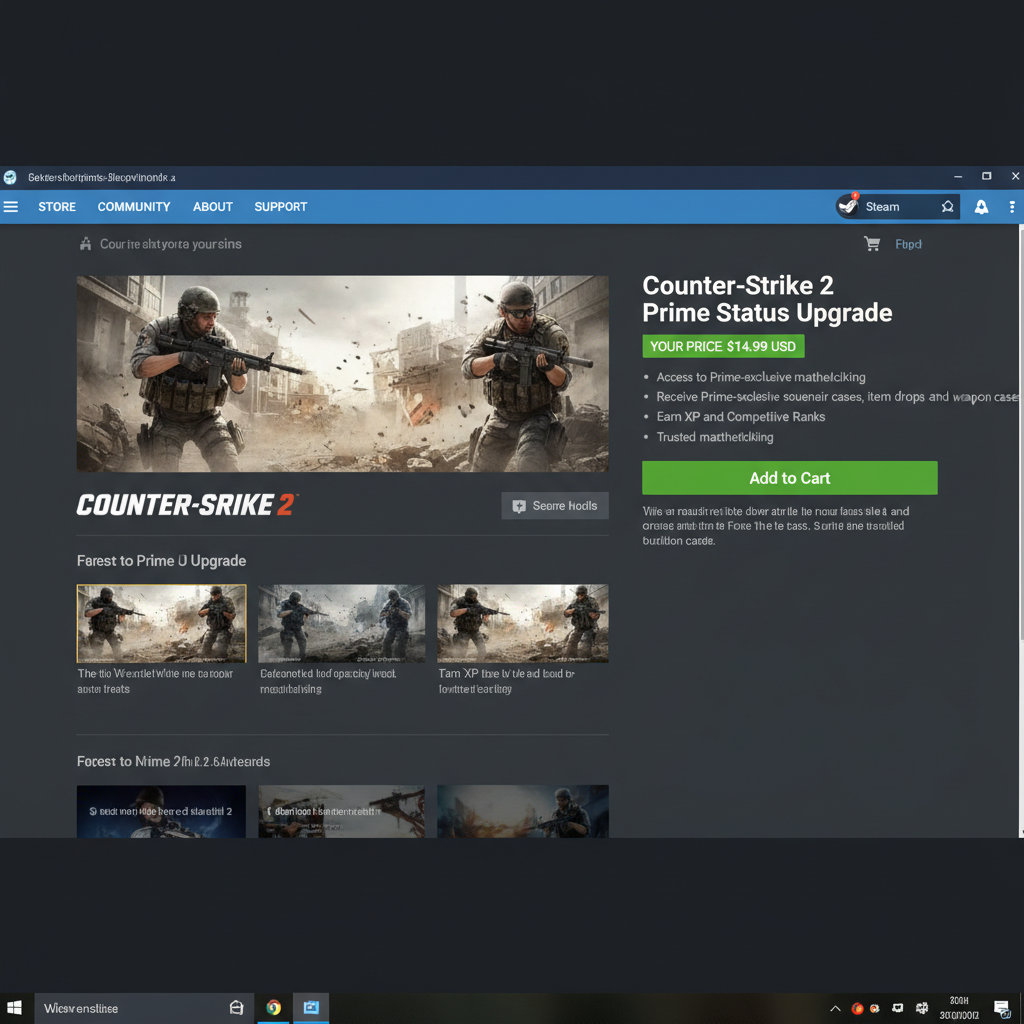Click the Steam avatar icon with red badge
The width and height of the screenshot is (1024, 1024).
pyautogui.click(x=848, y=206)
